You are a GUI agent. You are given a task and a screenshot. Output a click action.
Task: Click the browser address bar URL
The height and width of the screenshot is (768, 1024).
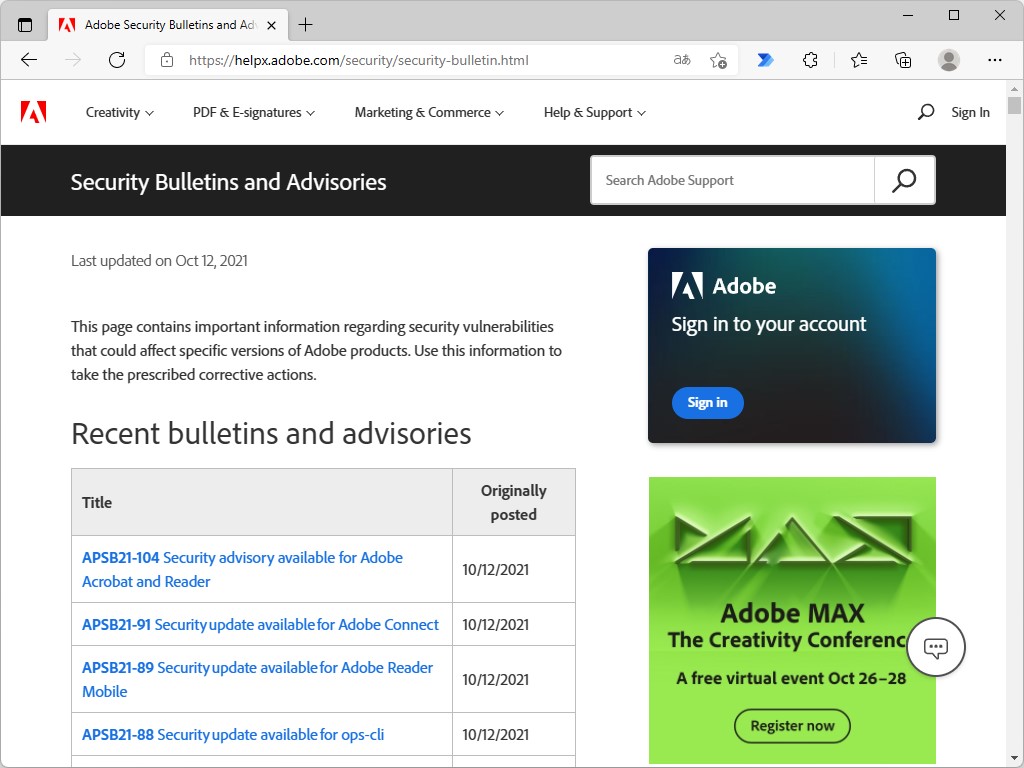coord(359,60)
